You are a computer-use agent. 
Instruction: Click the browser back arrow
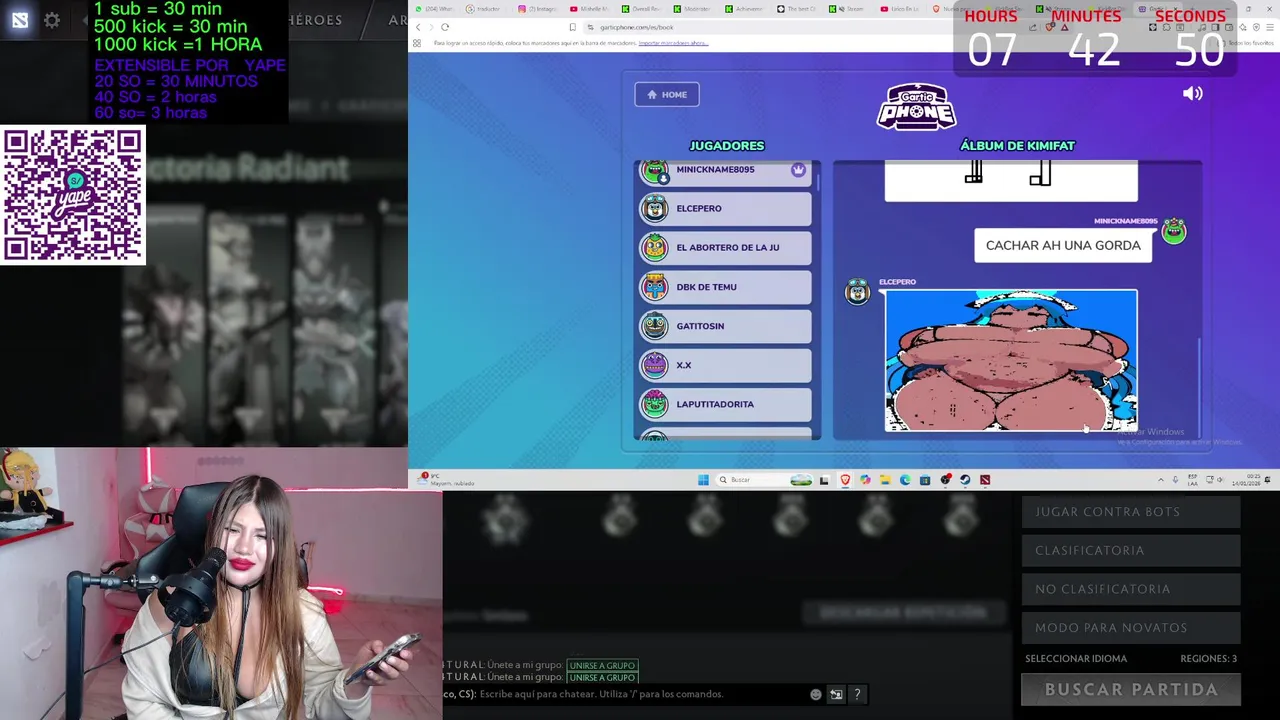point(418,27)
